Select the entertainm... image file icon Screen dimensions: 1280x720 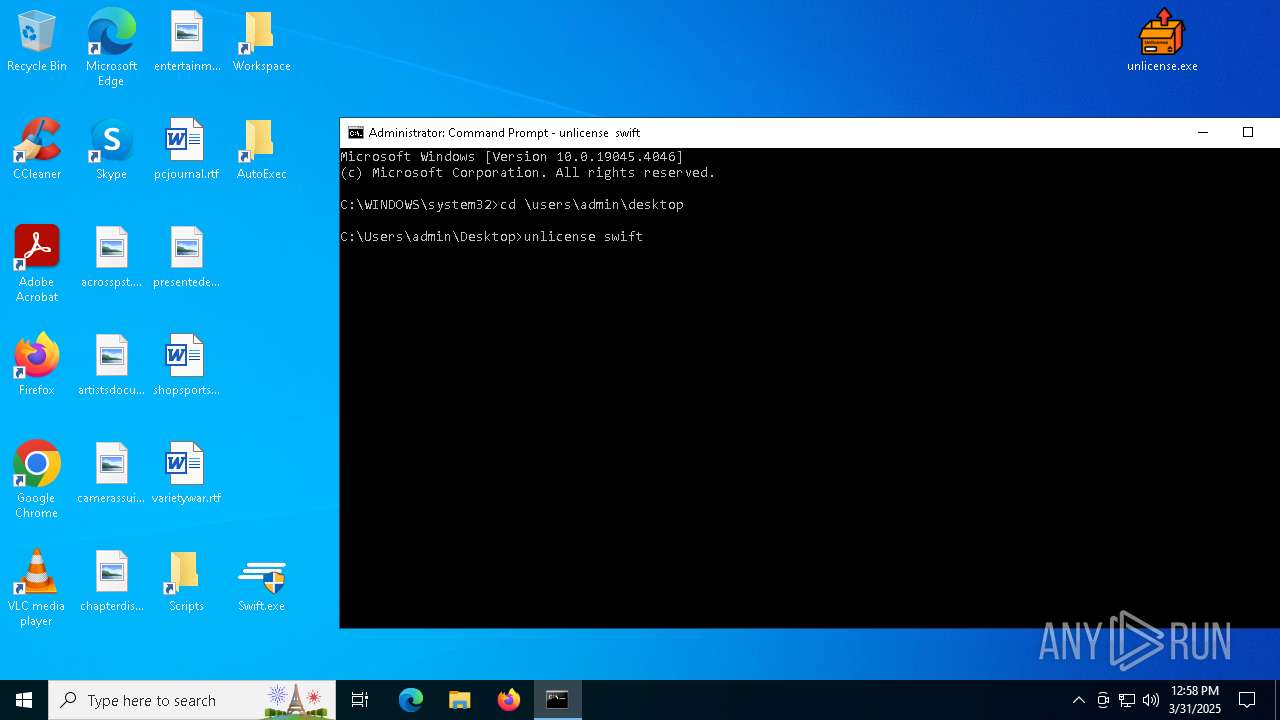click(187, 42)
